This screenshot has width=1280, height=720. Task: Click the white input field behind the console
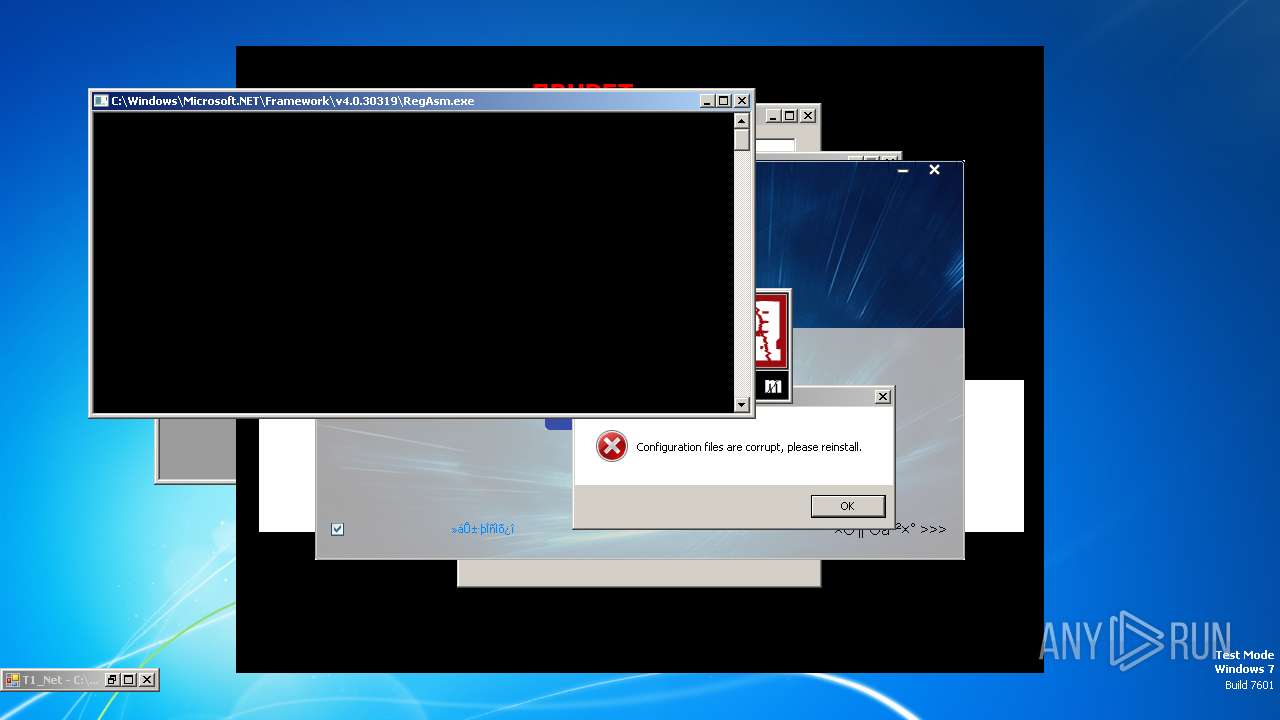click(x=775, y=146)
